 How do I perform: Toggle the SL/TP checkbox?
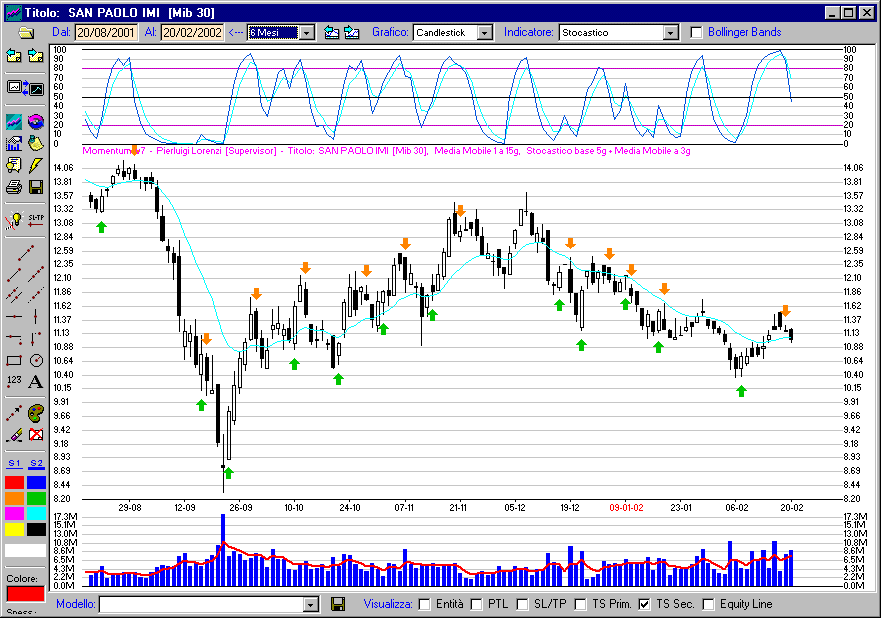click(x=523, y=604)
